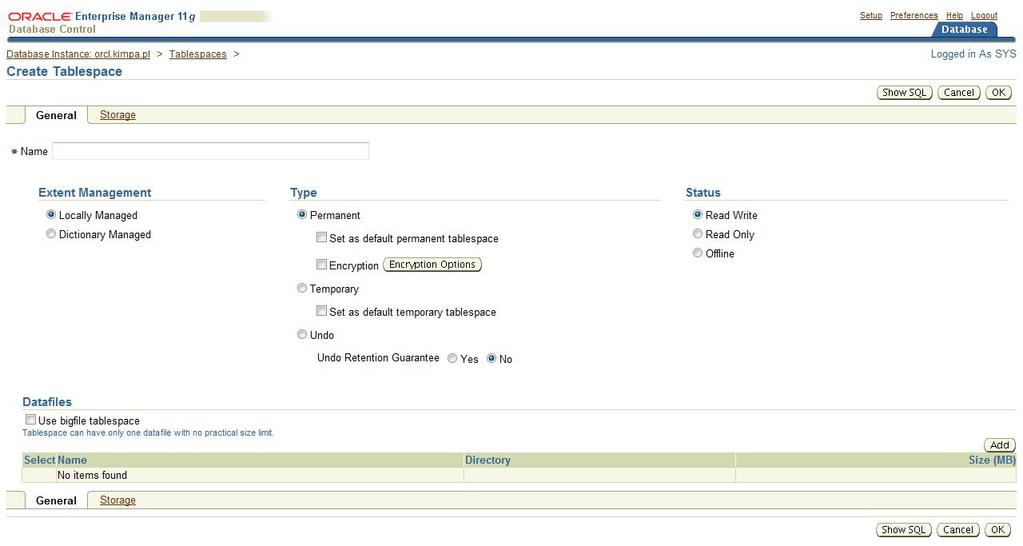Open the Help link
The height and width of the screenshot is (546, 1023).
(954, 16)
